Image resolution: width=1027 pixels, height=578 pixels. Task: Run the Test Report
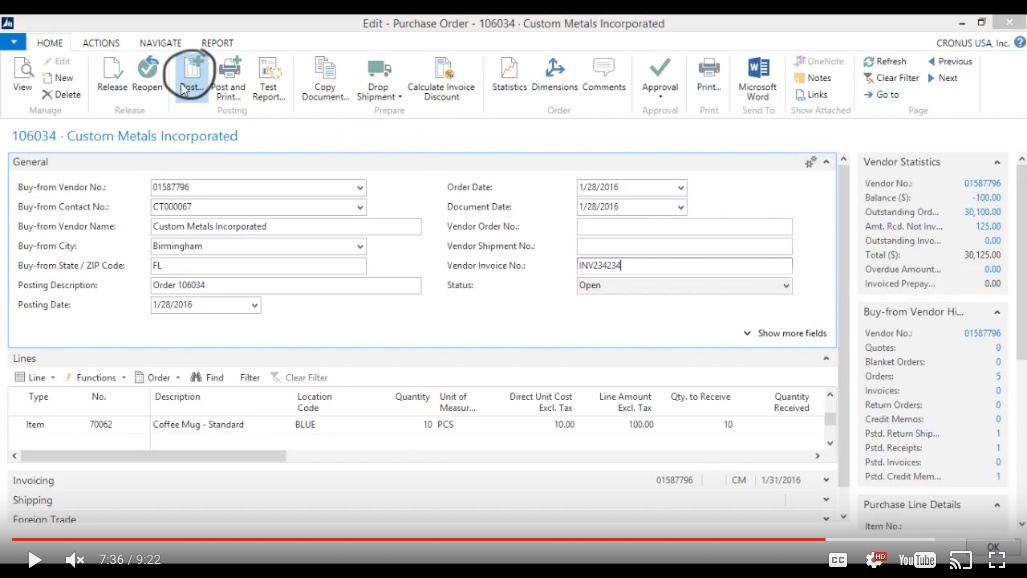click(x=269, y=79)
